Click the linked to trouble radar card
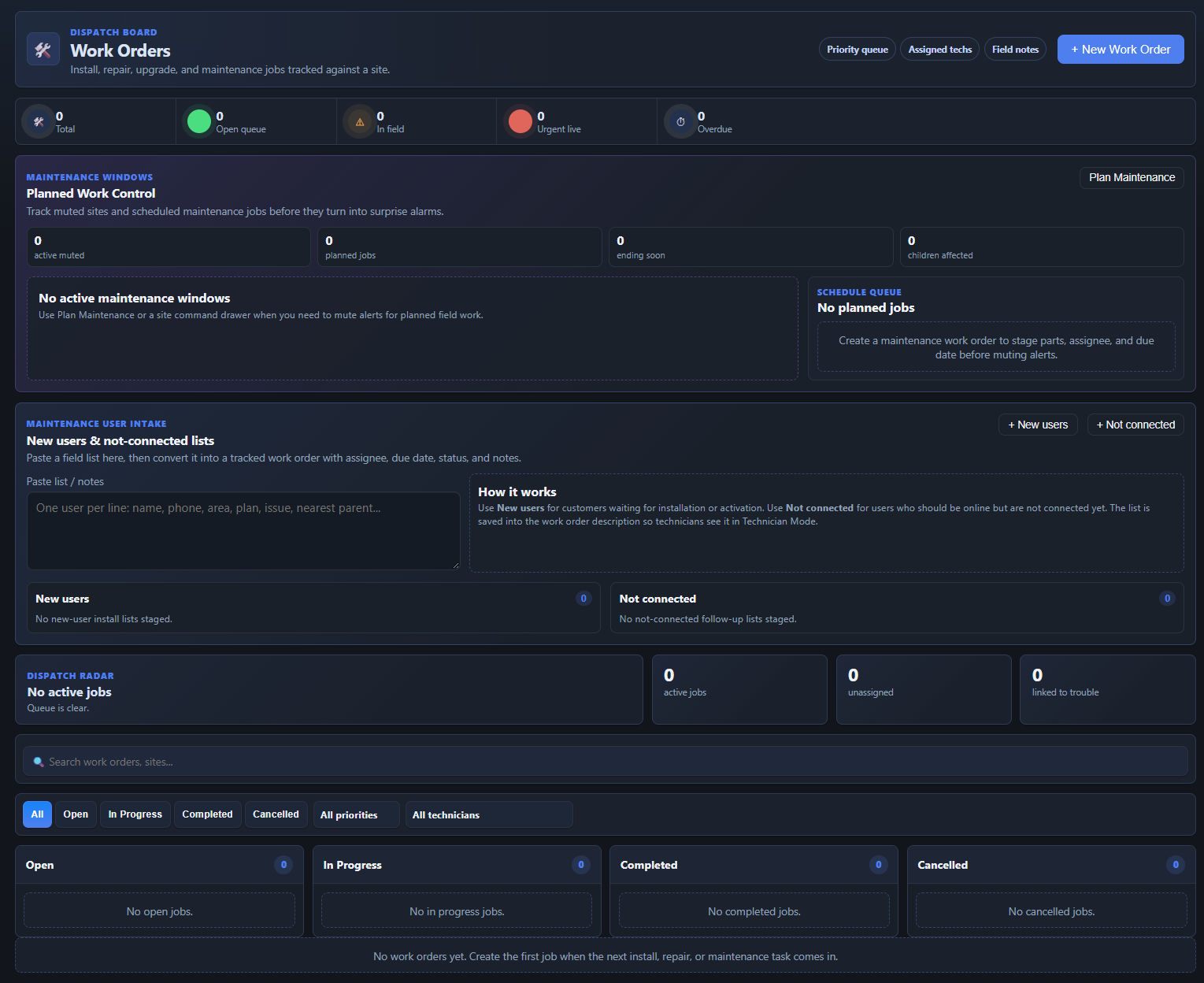 [1108, 689]
